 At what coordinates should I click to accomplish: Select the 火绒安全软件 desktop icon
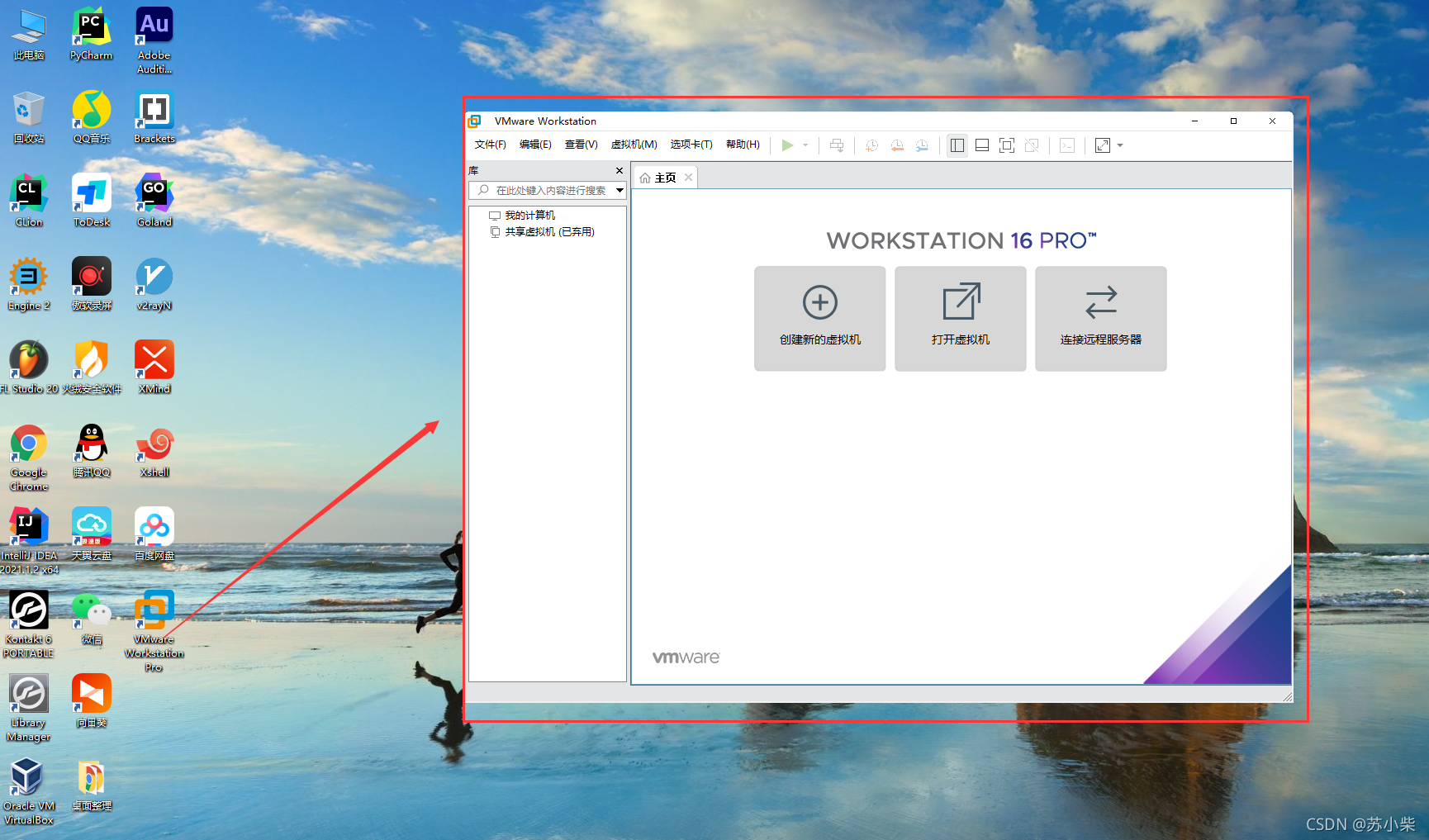pos(91,368)
